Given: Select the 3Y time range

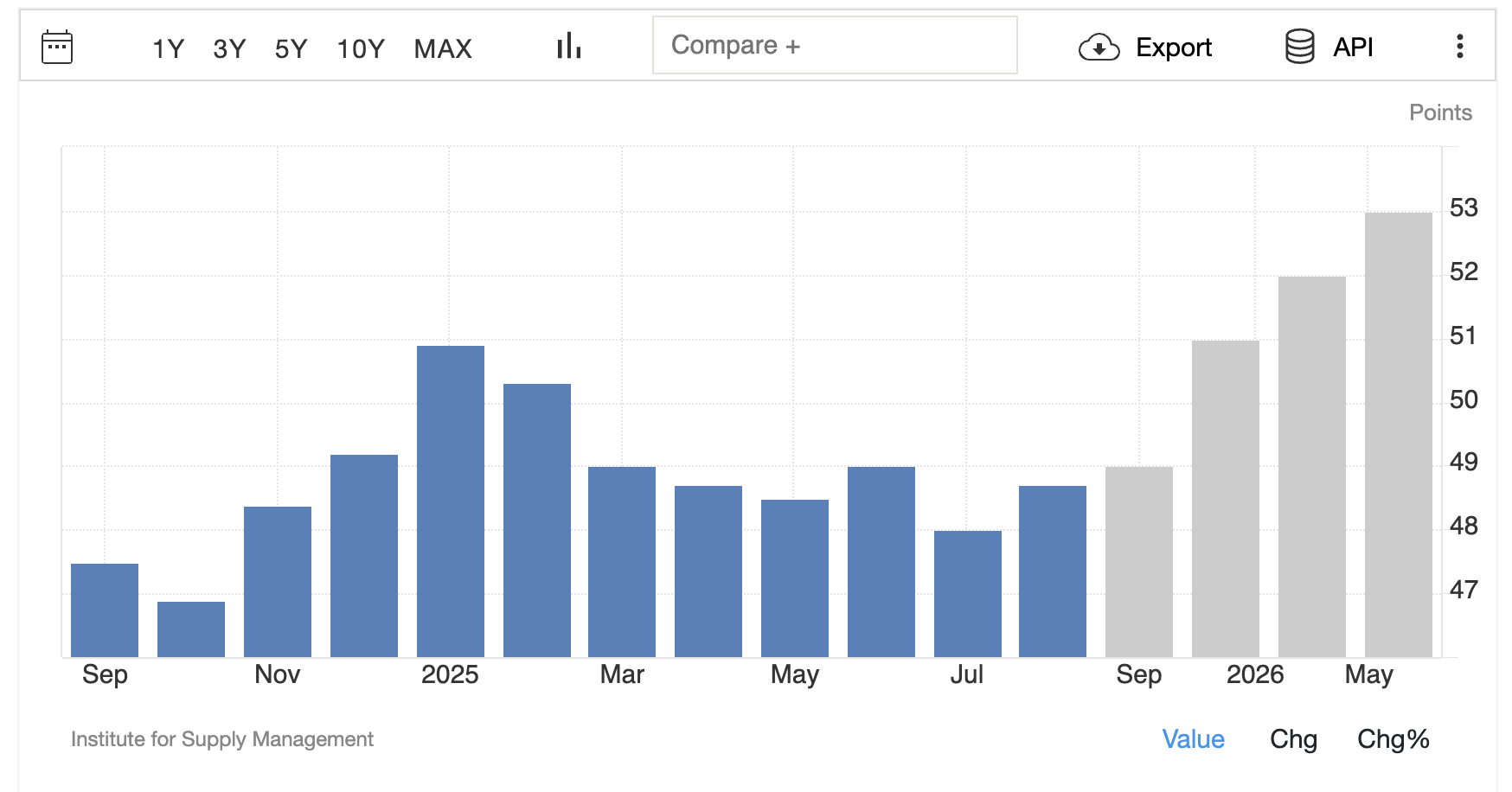Looking at the screenshot, I should tap(229, 48).
